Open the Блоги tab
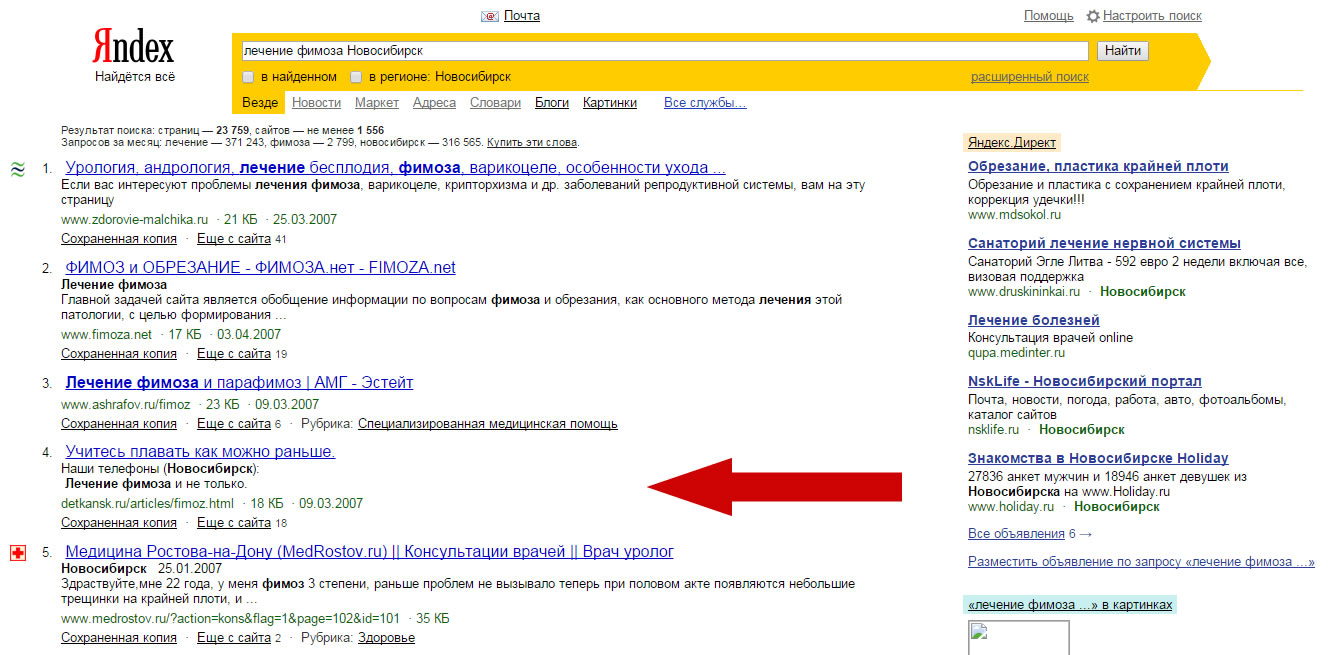This screenshot has height=655, width=1336. click(x=552, y=103)
